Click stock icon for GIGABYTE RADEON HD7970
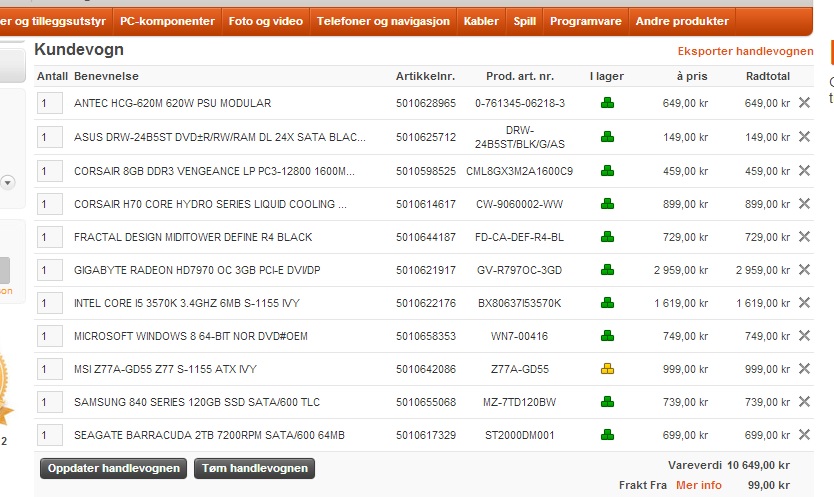Image resolution: width=834 pixels, height=497 pixels. click(607, 270)
